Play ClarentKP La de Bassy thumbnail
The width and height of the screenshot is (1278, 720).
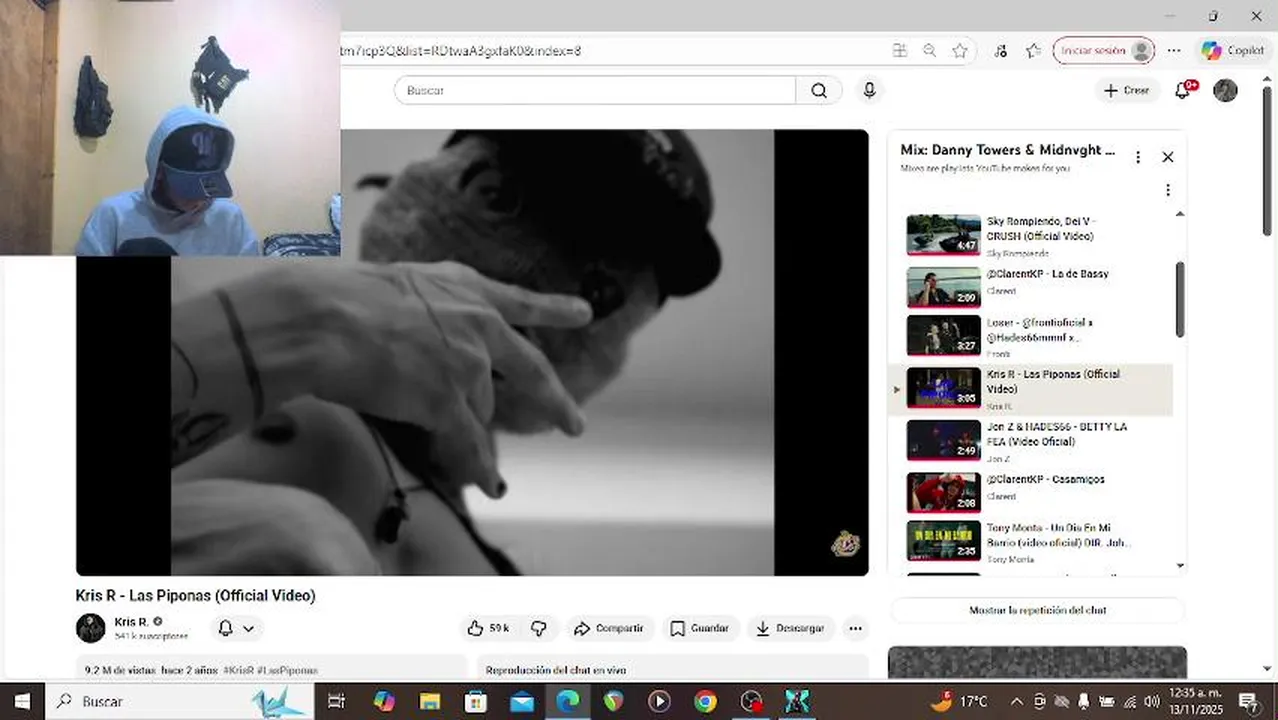tap(944, 287)
